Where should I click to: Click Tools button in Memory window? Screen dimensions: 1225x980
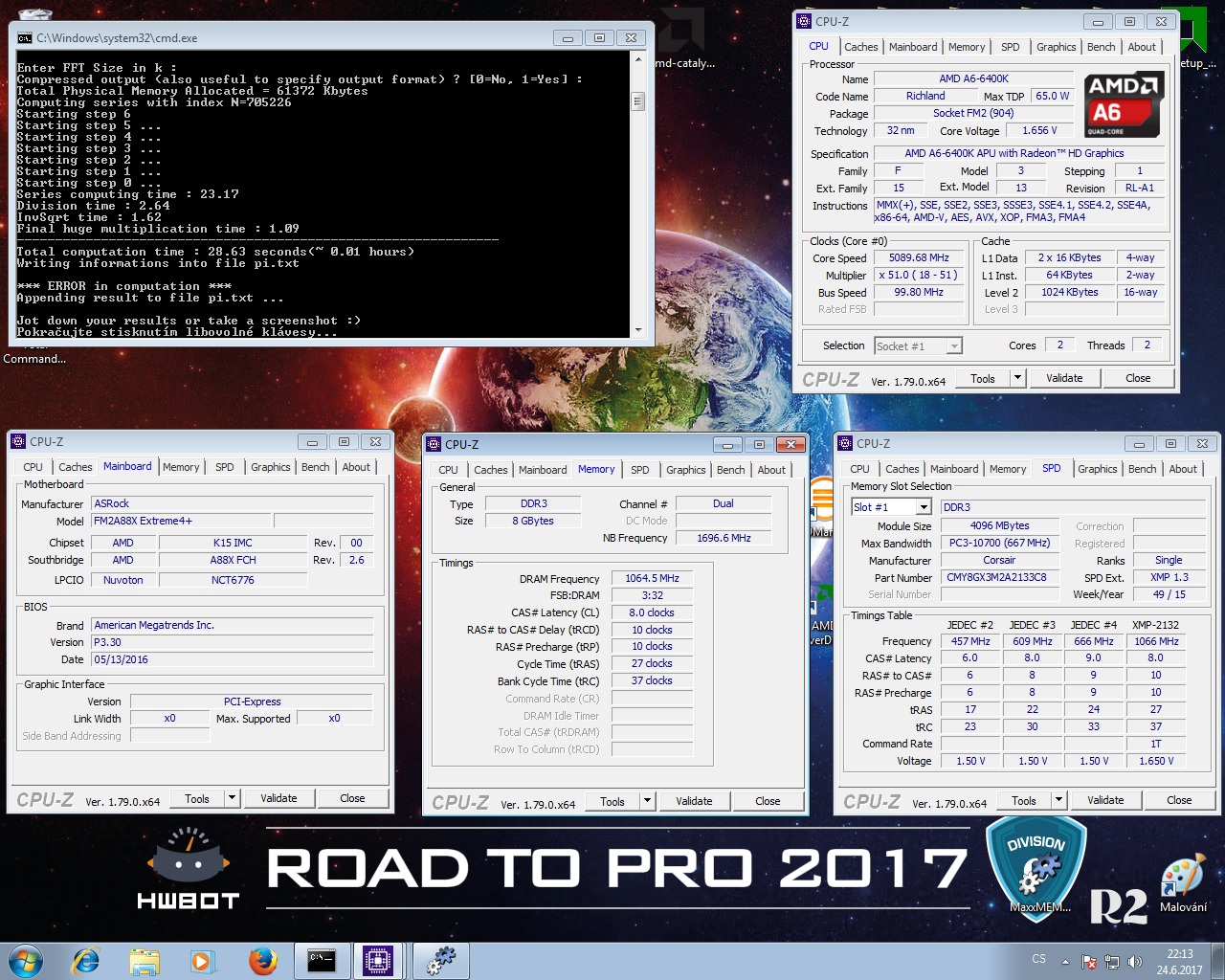click(x=612, y=801)
